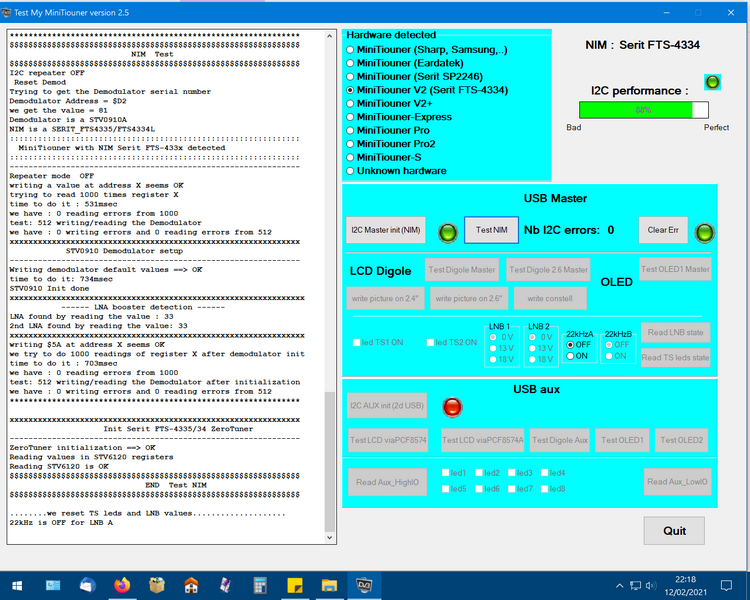Select Unknown hardware option

click(397, 171)
